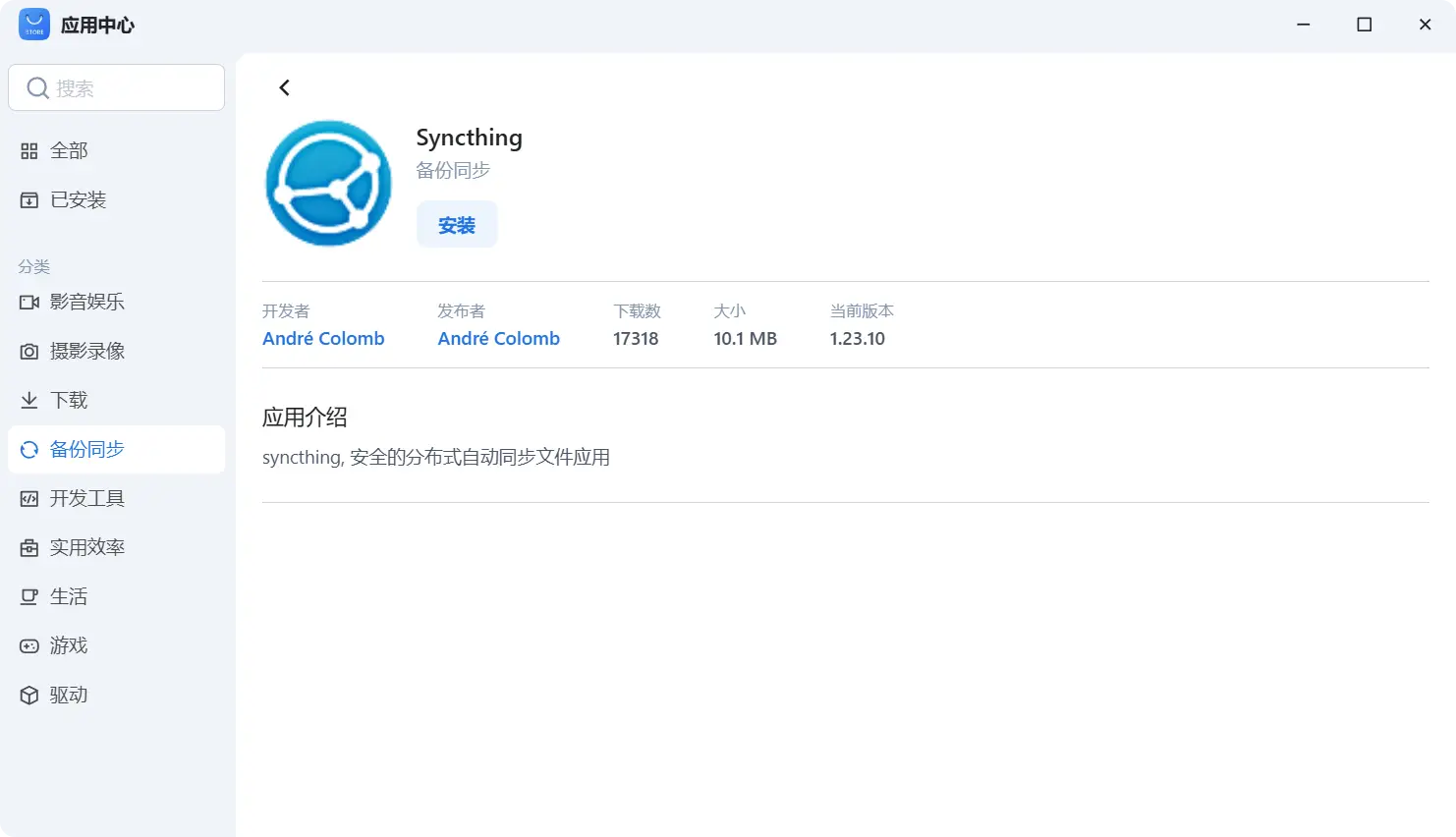Click the download count 17318
1456x837 pixels.
pyautogui.click(x=636, y=338)
